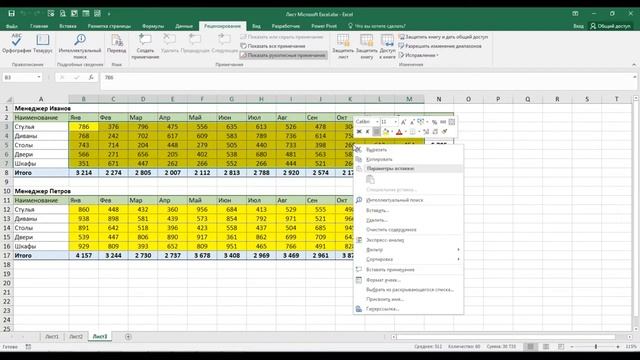Choose Вырезать in the context menu
This screenshot has width=640, height=360.
pos(408,150)
